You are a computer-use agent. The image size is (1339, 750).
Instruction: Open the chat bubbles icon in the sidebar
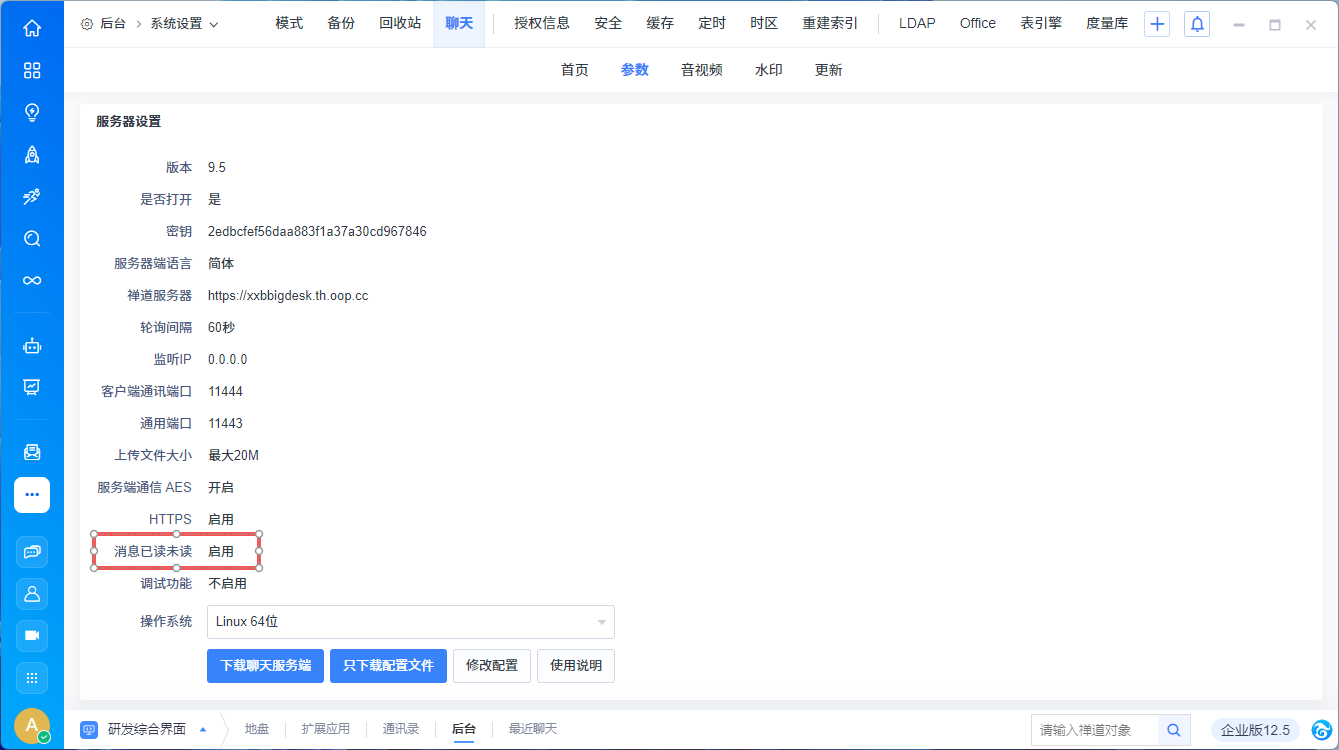32,551
